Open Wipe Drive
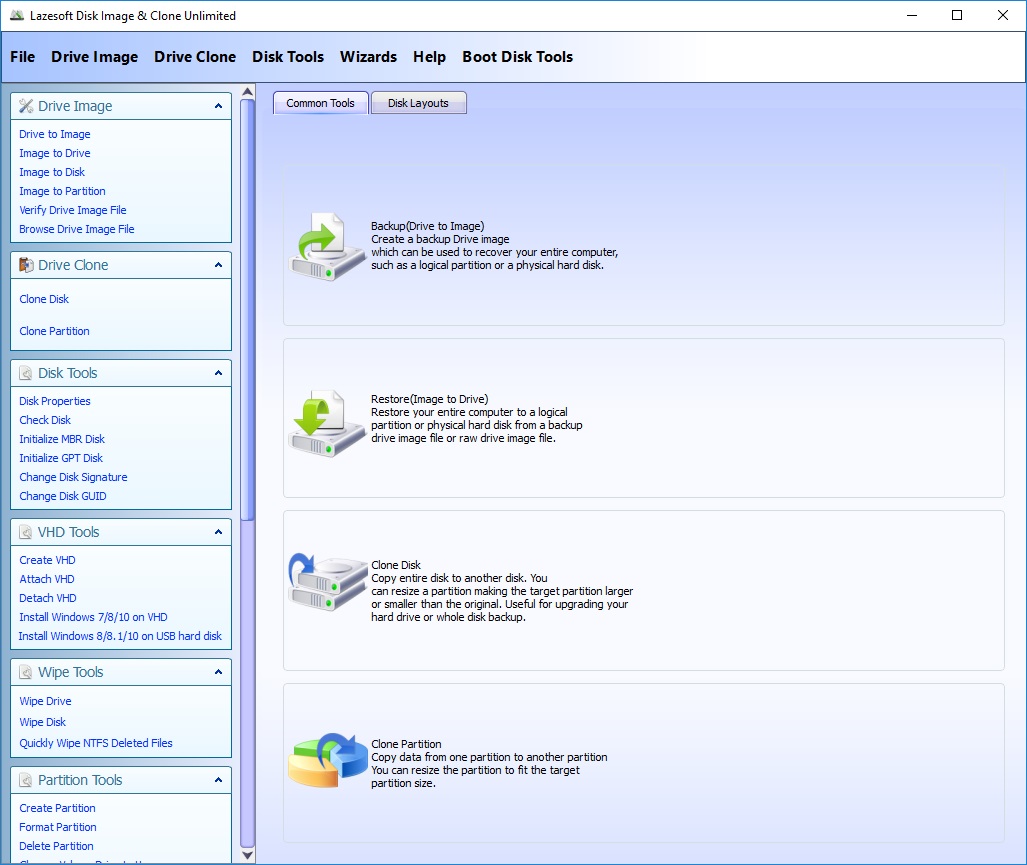This screenshot has height=865, width=1027. tap(45, 701)
